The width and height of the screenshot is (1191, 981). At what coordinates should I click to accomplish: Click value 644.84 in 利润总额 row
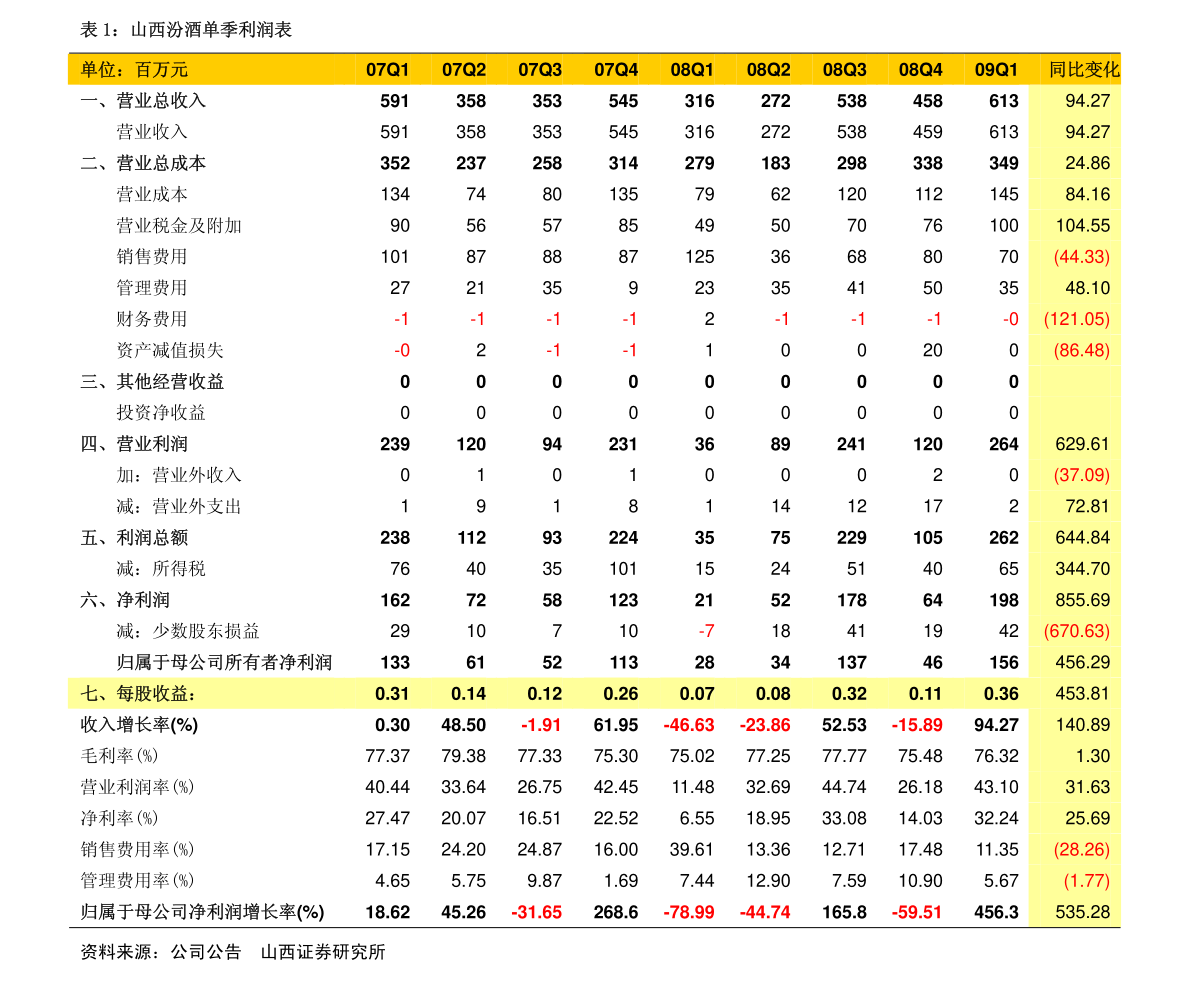tap(1082, 538)
